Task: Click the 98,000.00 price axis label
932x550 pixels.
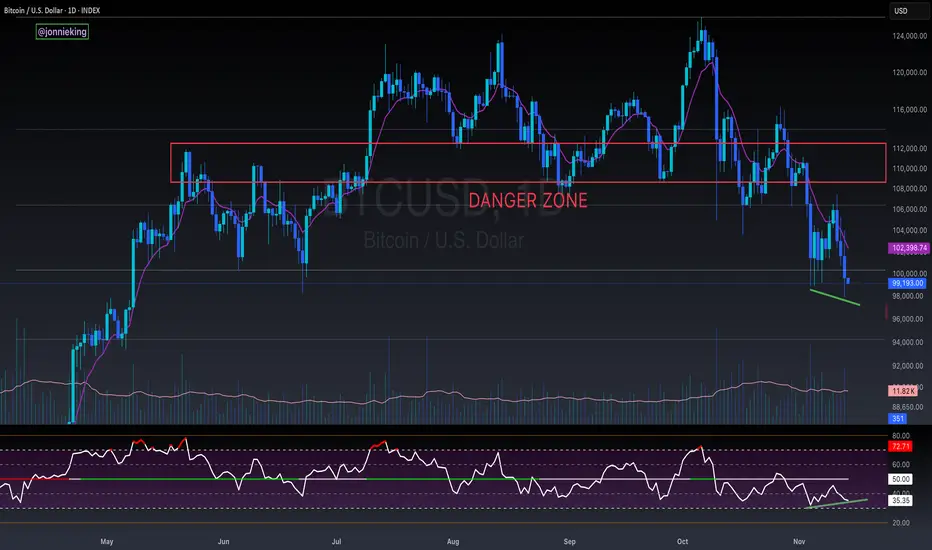Action: click(909, 296)
